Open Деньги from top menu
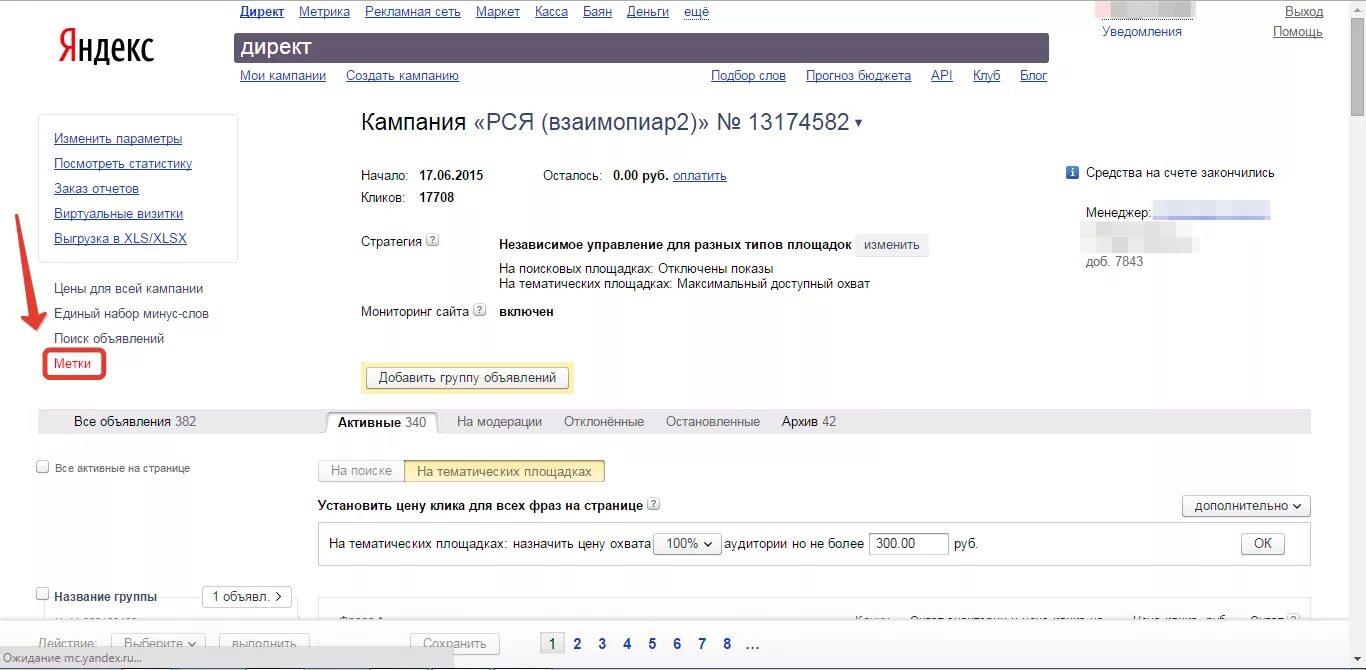The width and height of the screenshot is (1366, 670). [648, 12]
